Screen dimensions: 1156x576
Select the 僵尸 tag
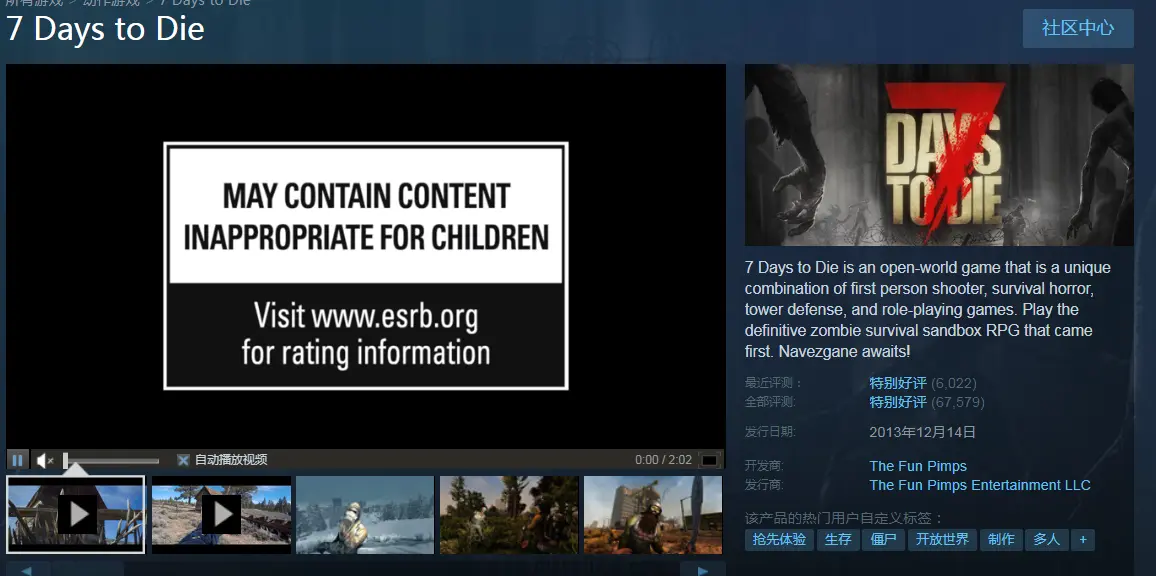click(883, 540)
